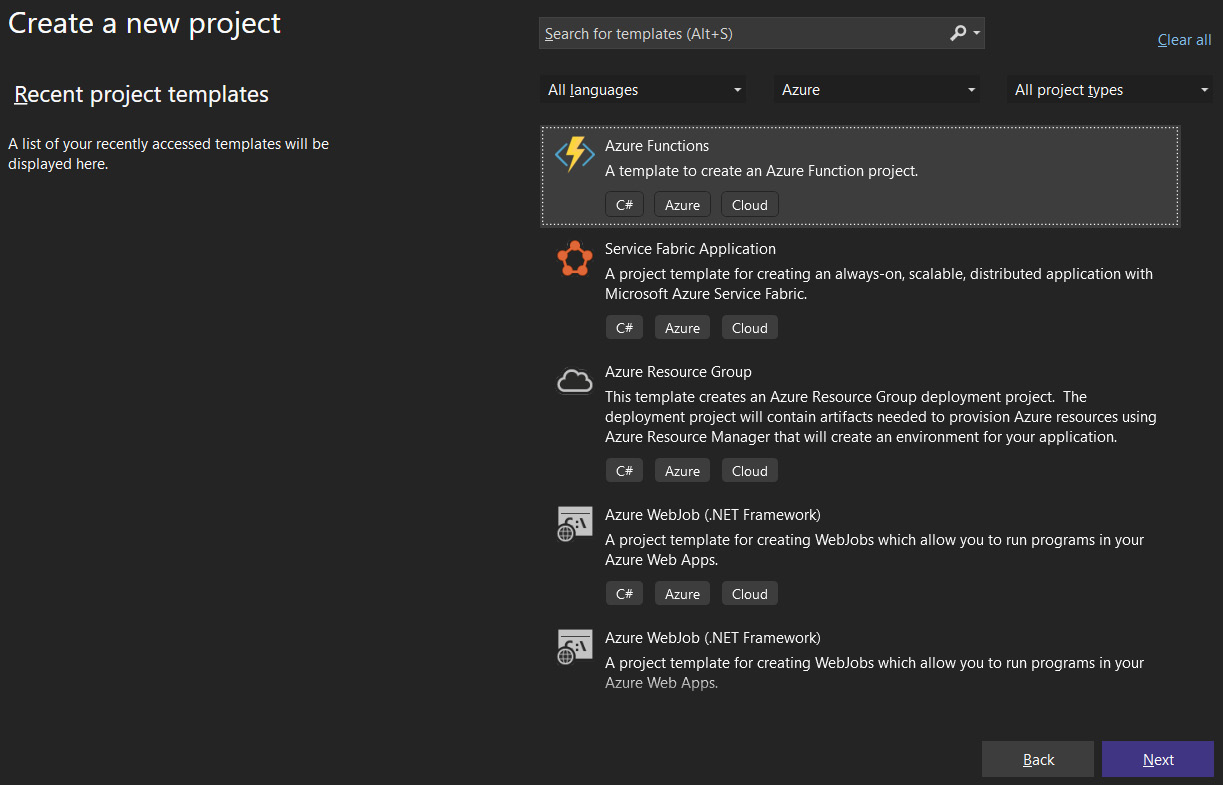Open the All languages dropdown
This screenshot has width=1223, height=785.
pos(644,90)
